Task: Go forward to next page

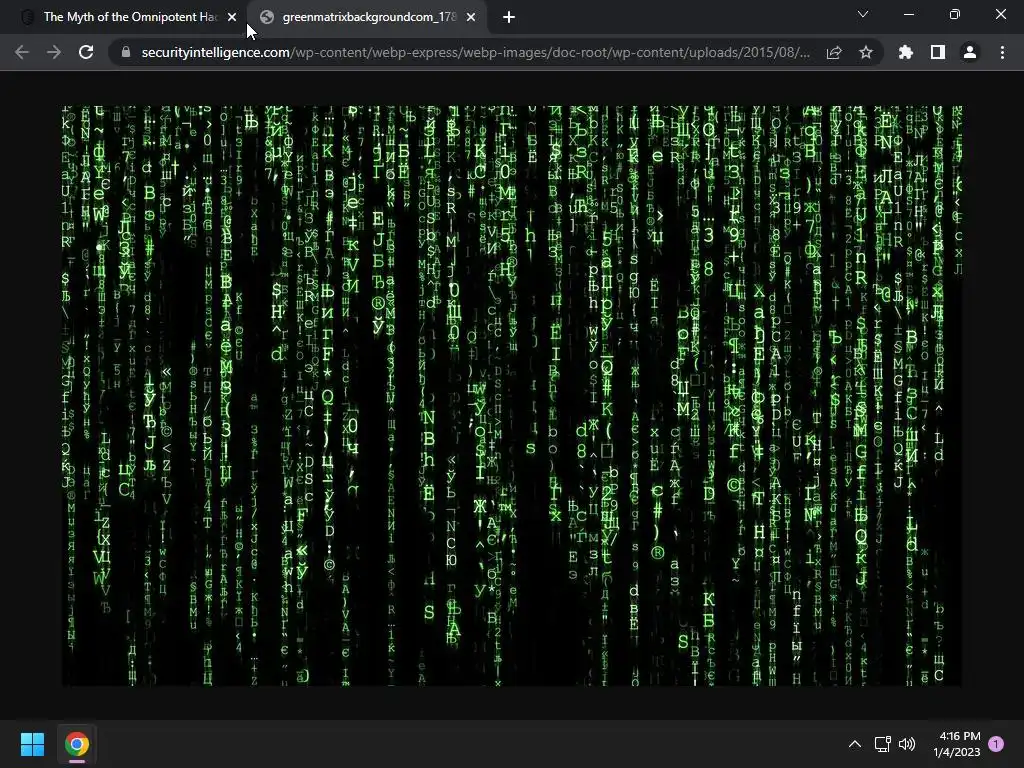Action: (54, 52)
